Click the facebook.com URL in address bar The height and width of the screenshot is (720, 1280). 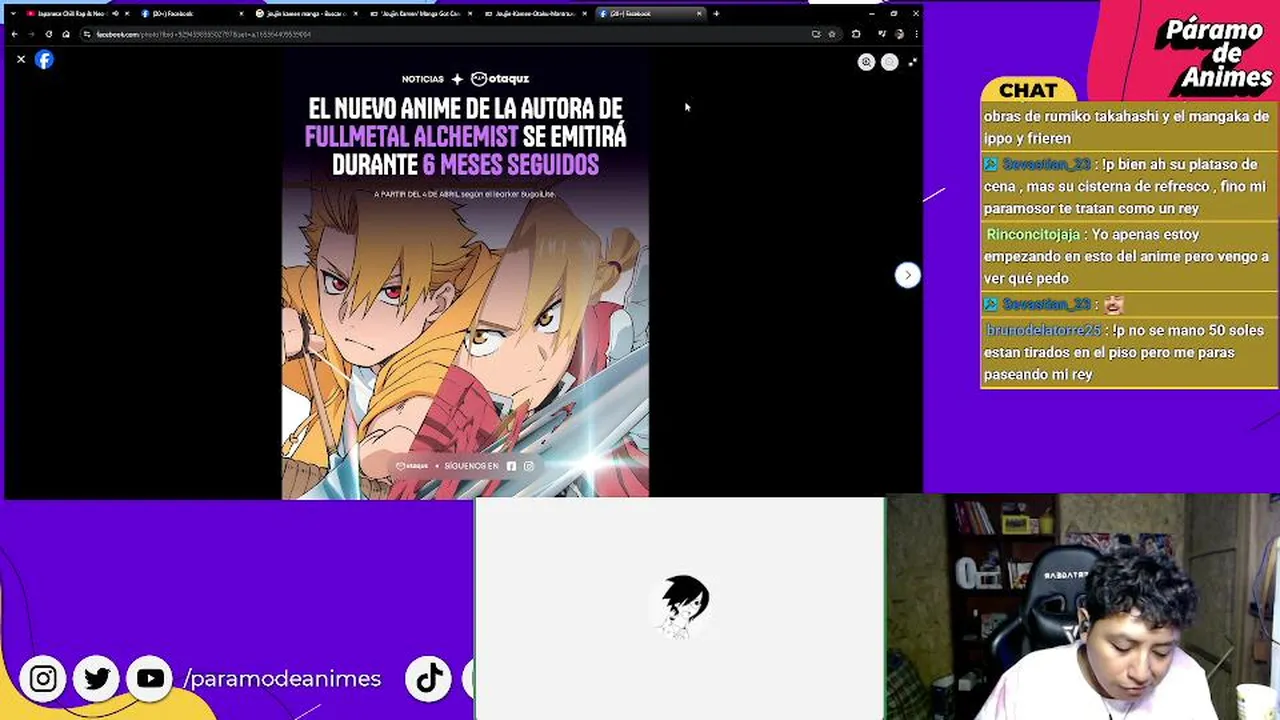(x=203, y=34)
